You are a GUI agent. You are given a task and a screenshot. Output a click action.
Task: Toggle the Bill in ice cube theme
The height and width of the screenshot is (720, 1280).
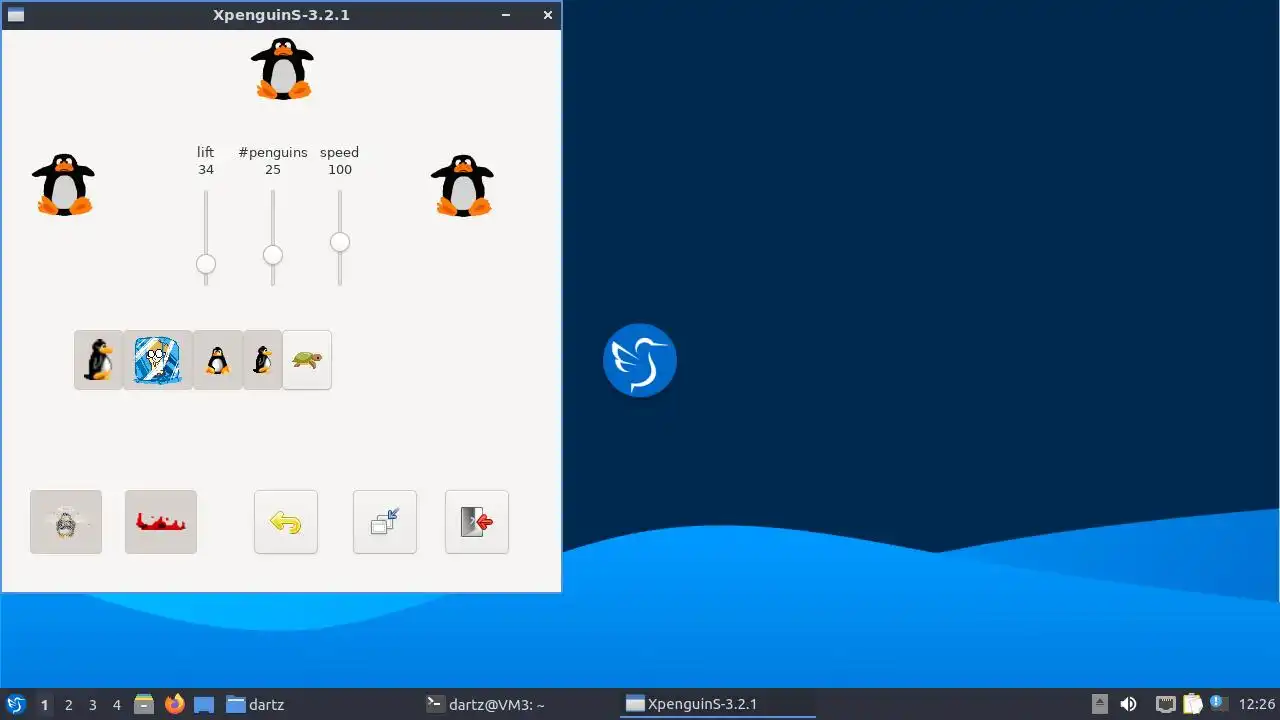[x=157, y=360]
